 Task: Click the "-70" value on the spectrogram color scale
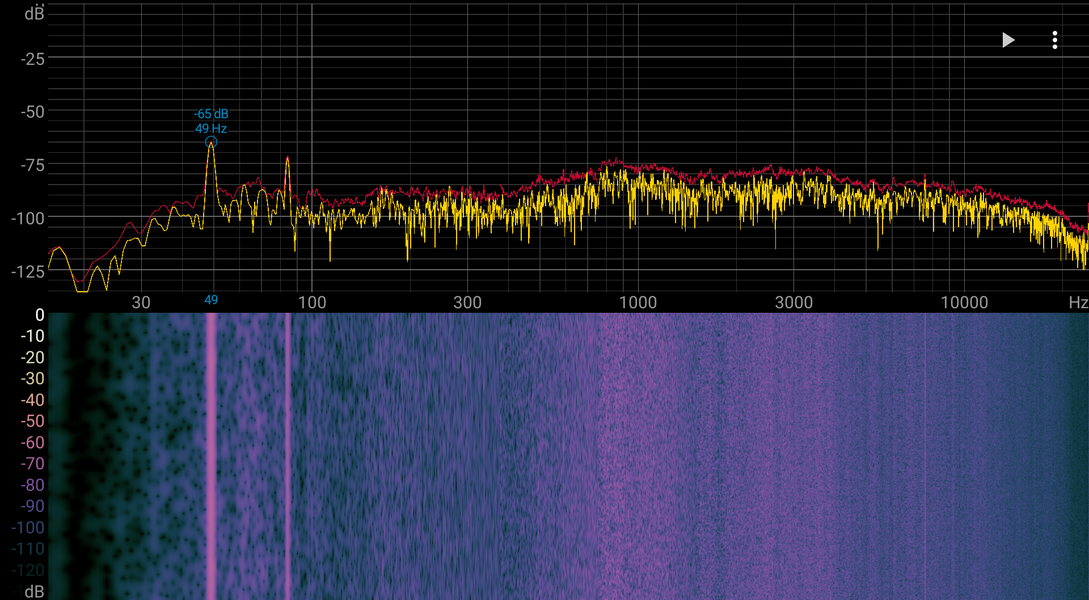32,464
